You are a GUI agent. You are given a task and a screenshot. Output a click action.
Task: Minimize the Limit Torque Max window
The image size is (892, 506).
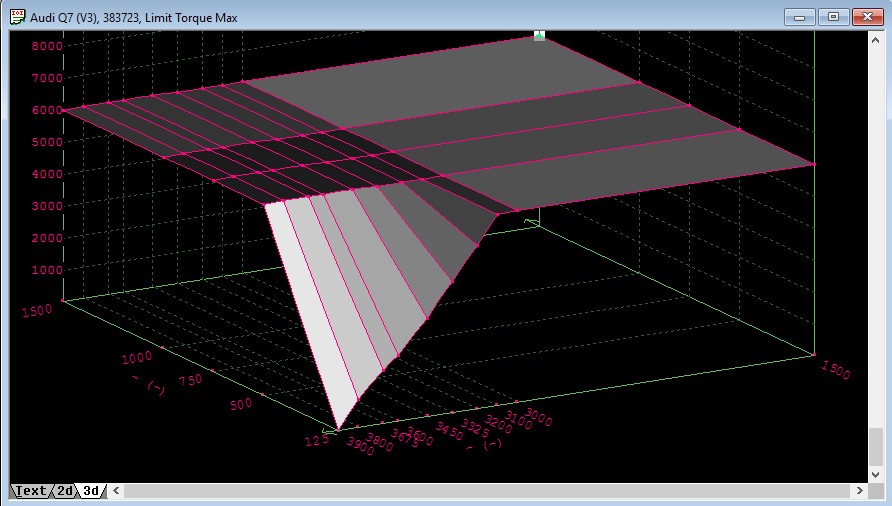click(x=799, y=16)
